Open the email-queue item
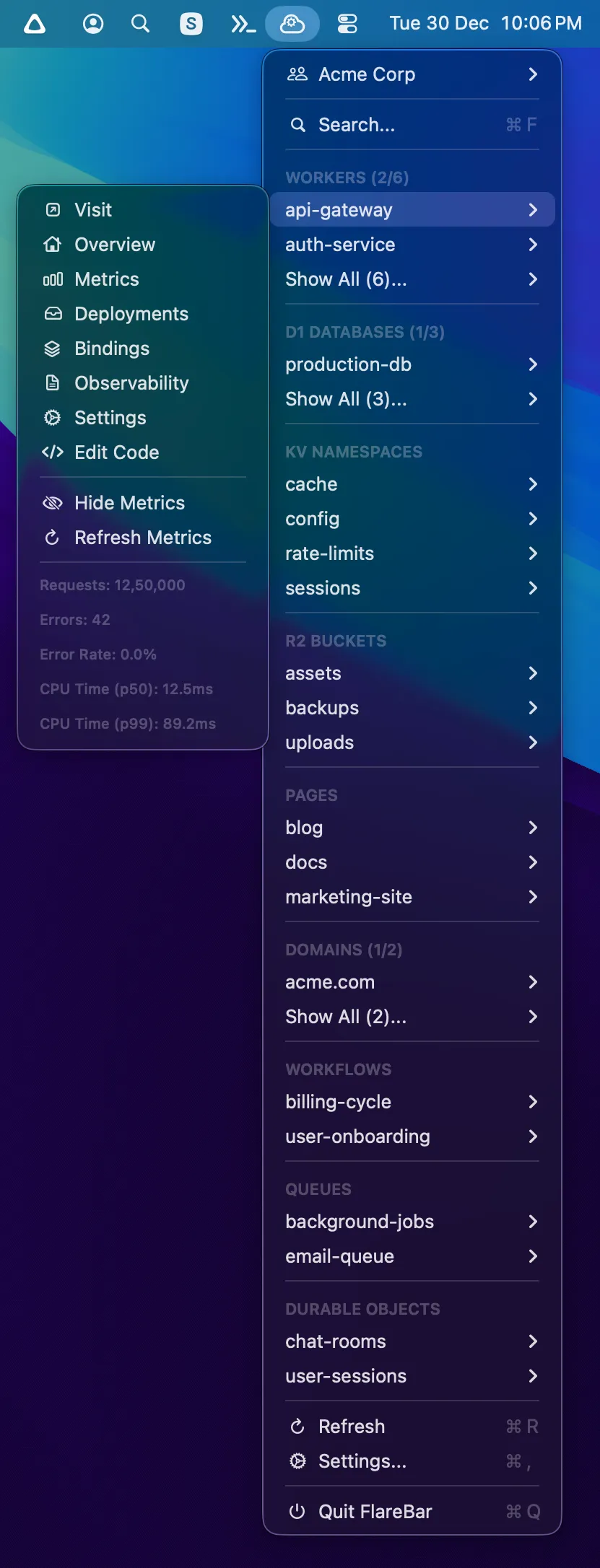The height and width of the screenshot is (1568, 600). (x=412, y=1256)
